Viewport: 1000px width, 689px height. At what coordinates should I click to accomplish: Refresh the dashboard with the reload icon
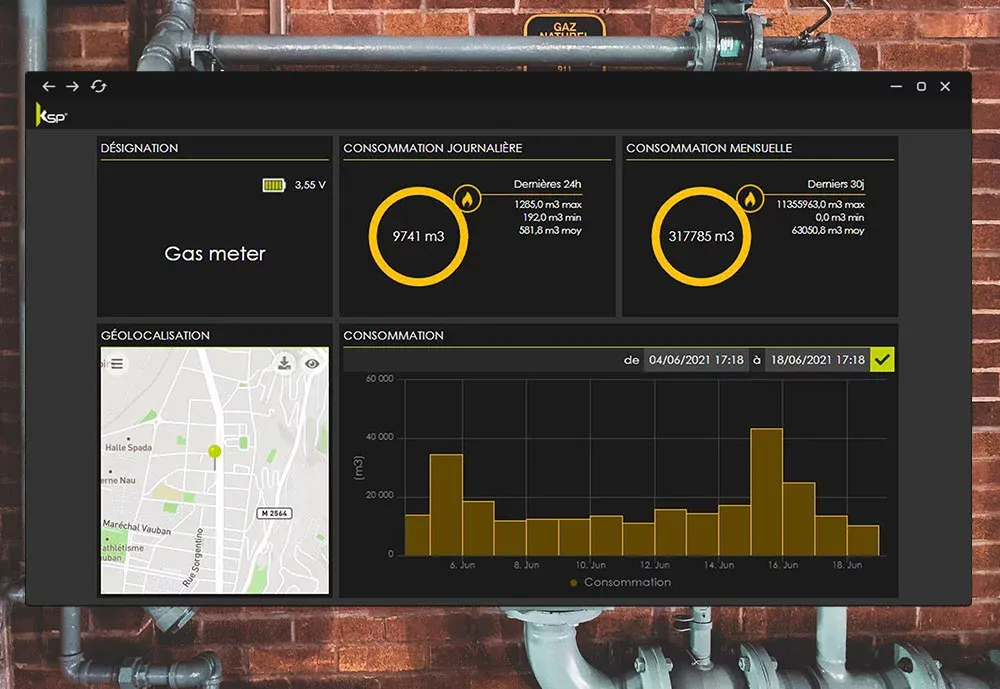point(98,87)
